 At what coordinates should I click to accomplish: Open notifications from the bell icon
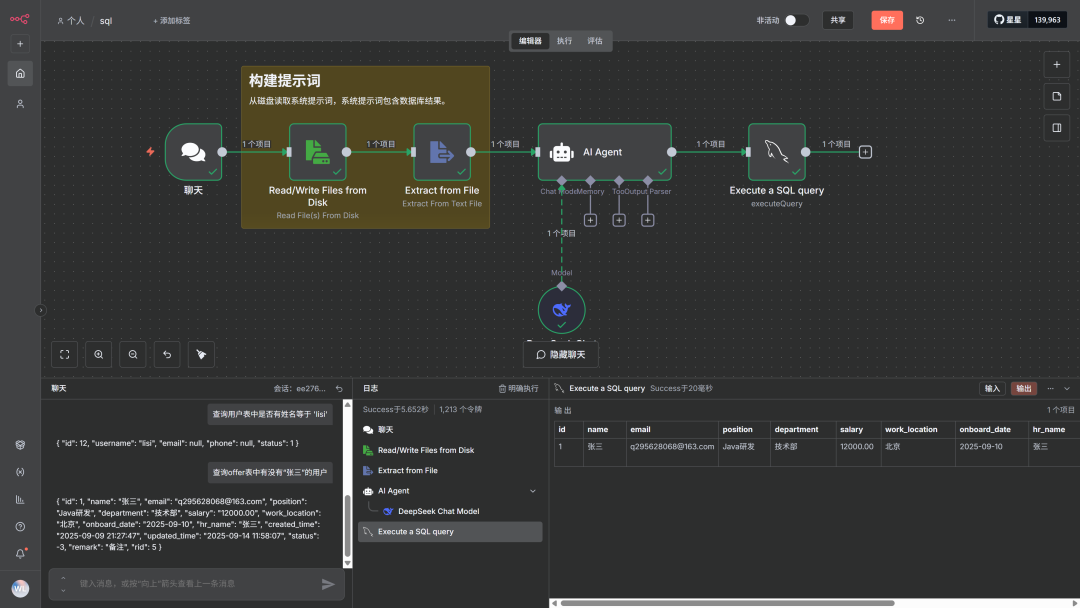click(x=20, y=555)
